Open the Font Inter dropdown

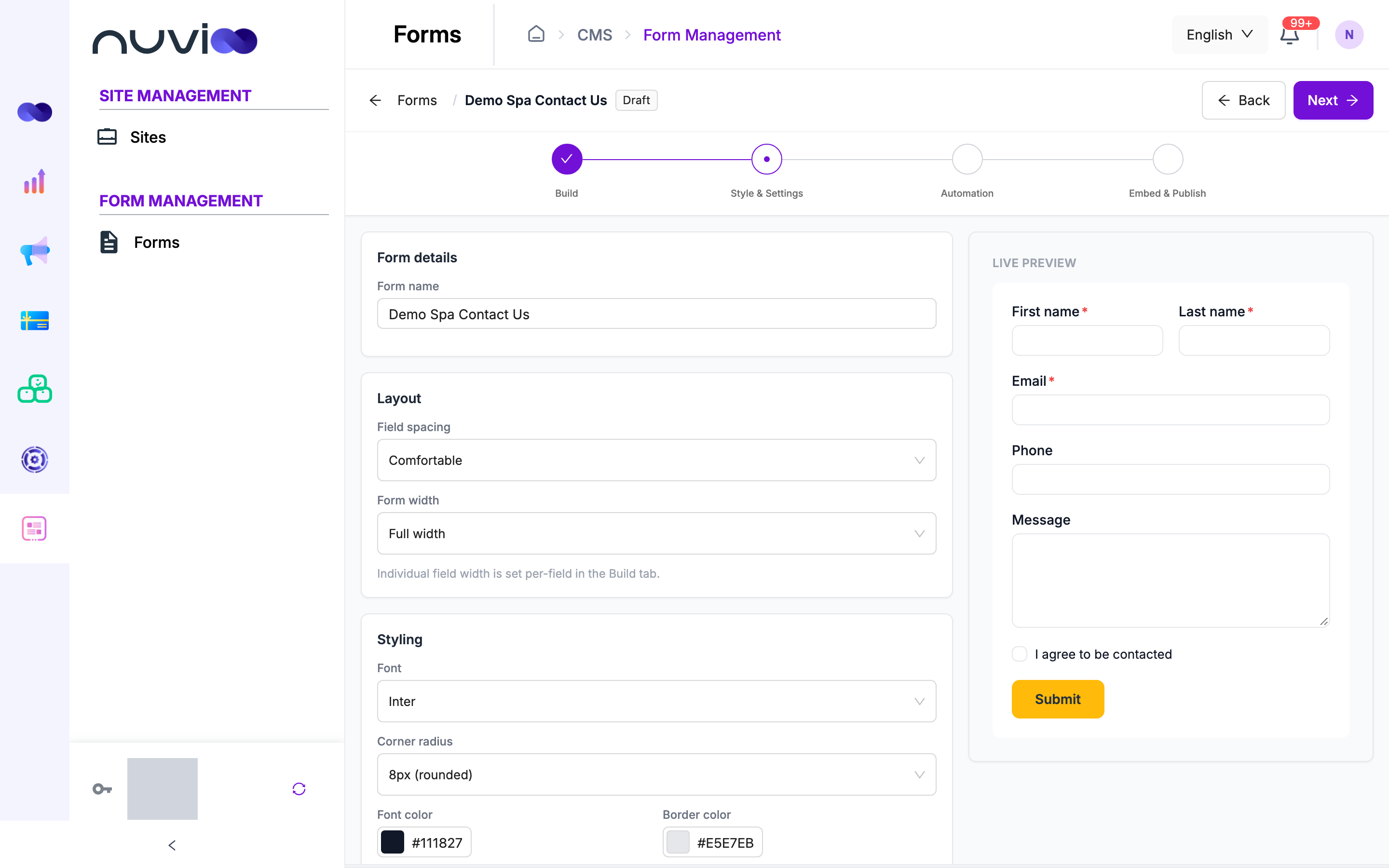pos(656,701)
